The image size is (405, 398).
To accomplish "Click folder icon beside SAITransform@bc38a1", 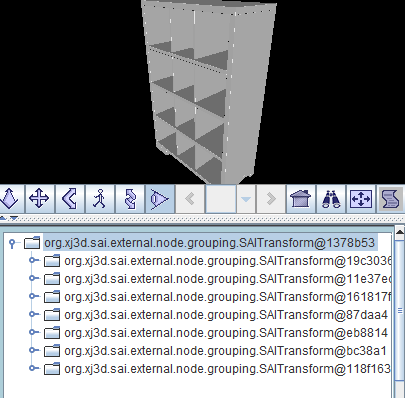I will pos(52,351).
